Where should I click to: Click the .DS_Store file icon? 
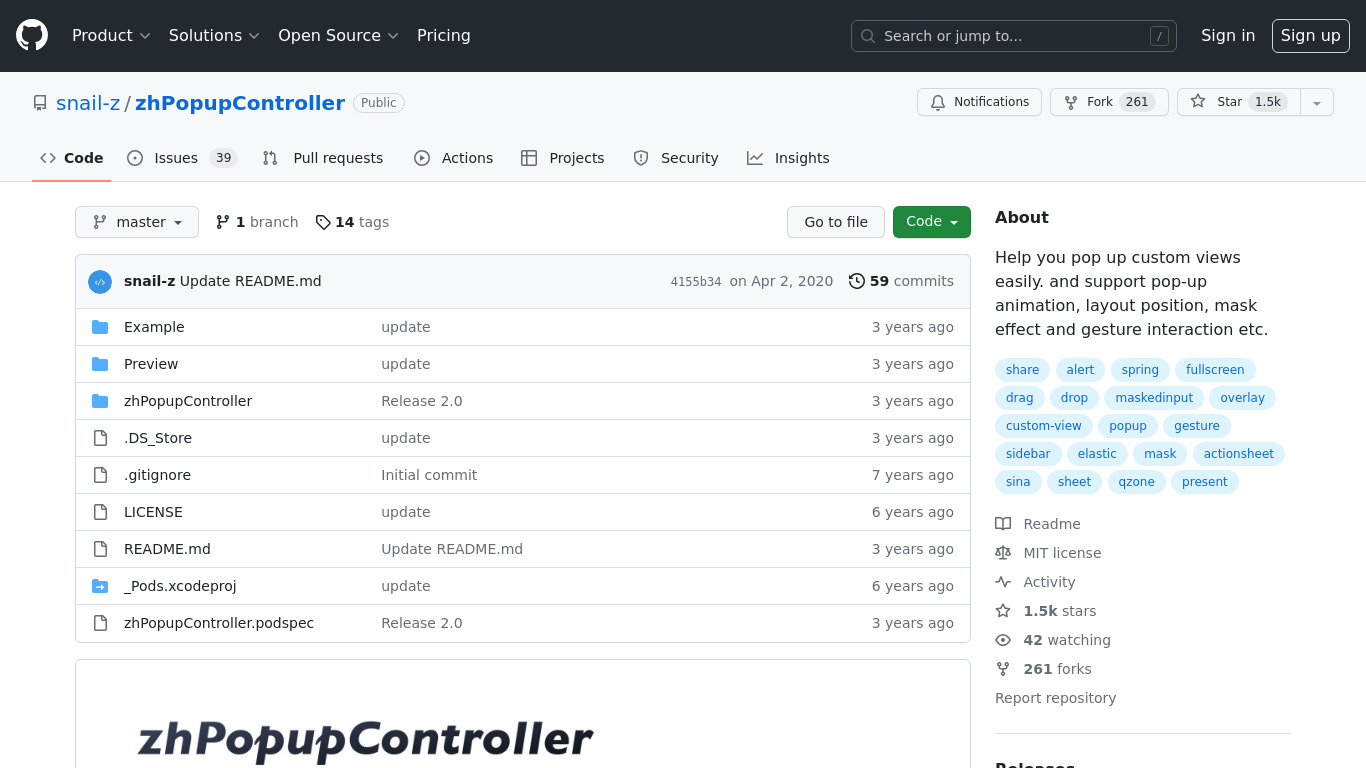[x=100, y=438]
